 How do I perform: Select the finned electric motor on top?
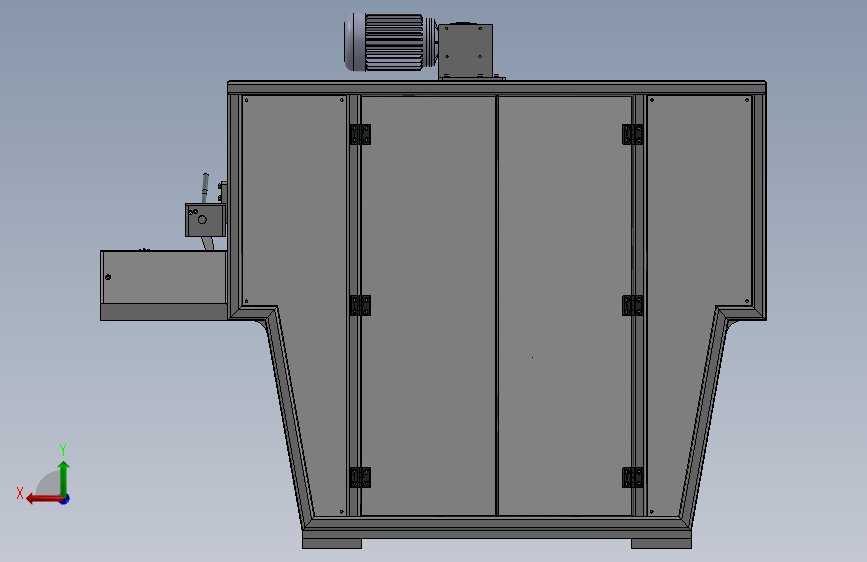click(389, 43)
